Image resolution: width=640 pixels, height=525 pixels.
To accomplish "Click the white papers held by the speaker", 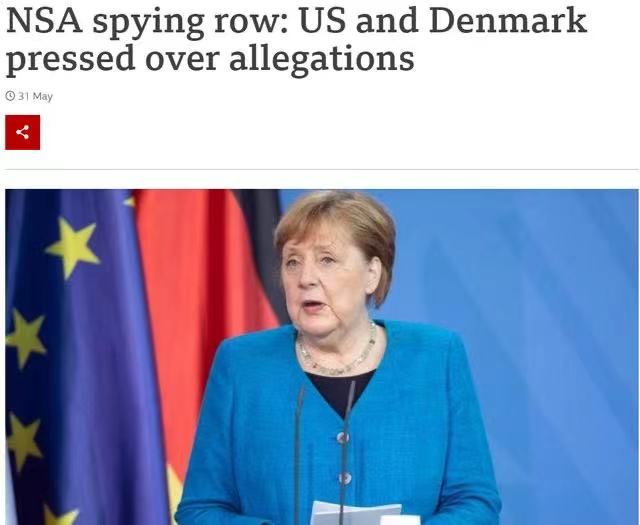I will pyautogui.click(x=355, y=514).
